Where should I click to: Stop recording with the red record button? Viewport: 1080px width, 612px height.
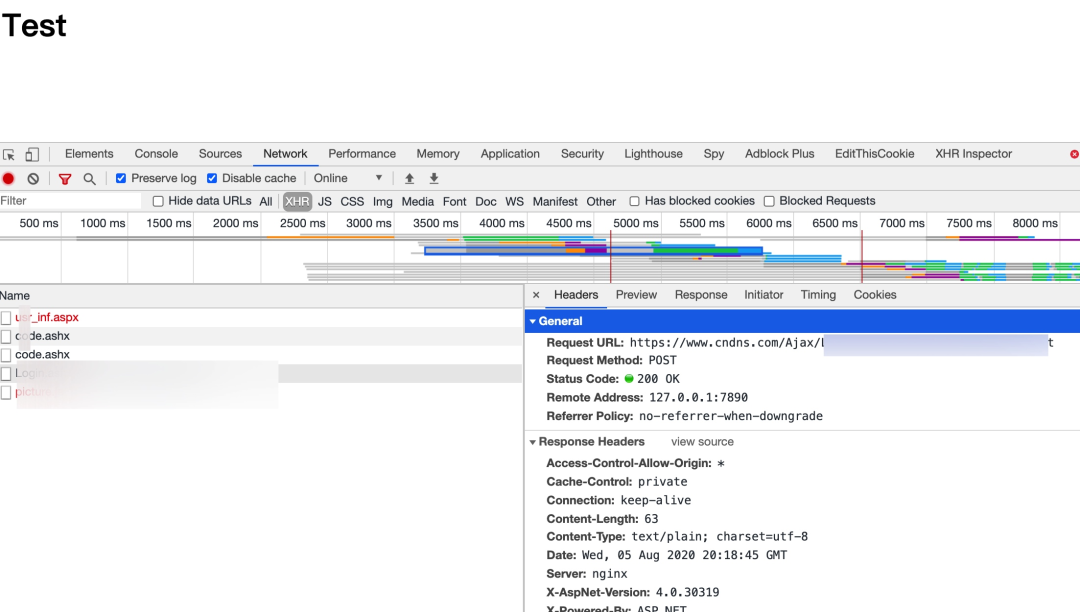click(x=9, y=179)
